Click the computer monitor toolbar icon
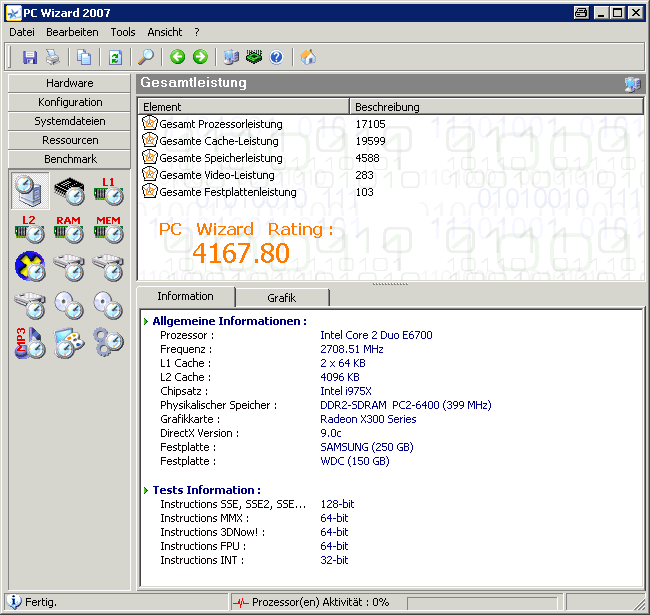The image size is (650, 615). (231, 57)
